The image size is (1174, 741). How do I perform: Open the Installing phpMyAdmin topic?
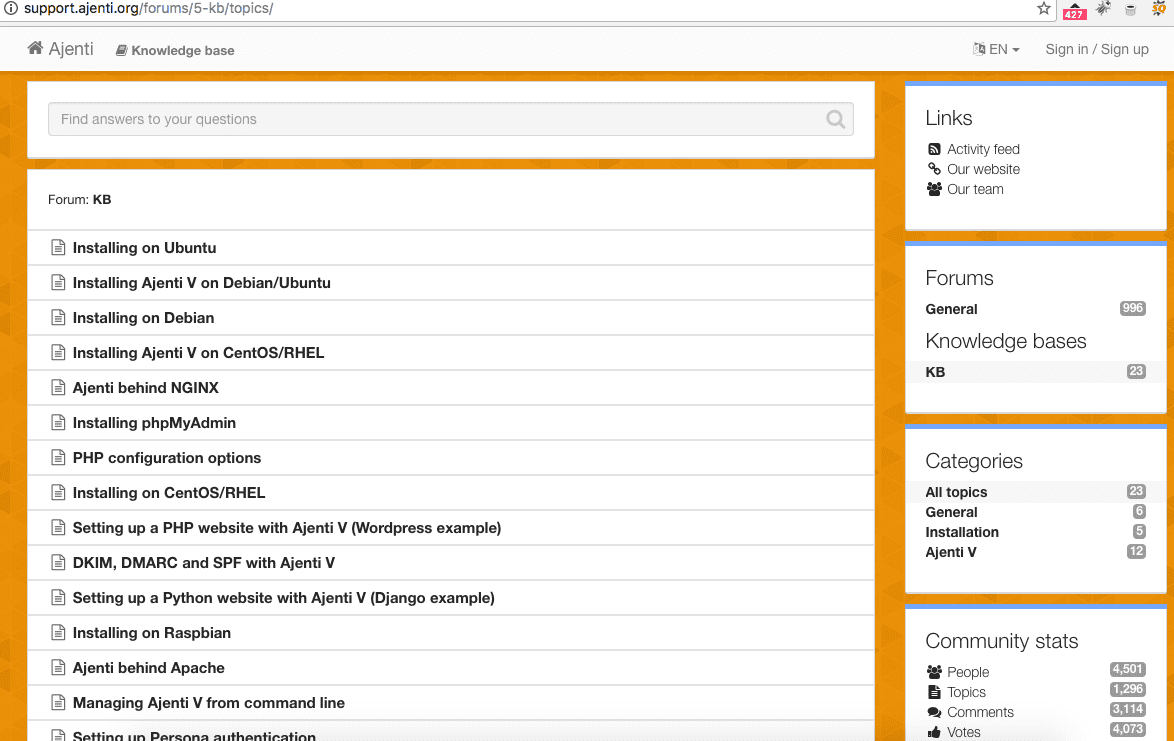(x=154, y=423)
